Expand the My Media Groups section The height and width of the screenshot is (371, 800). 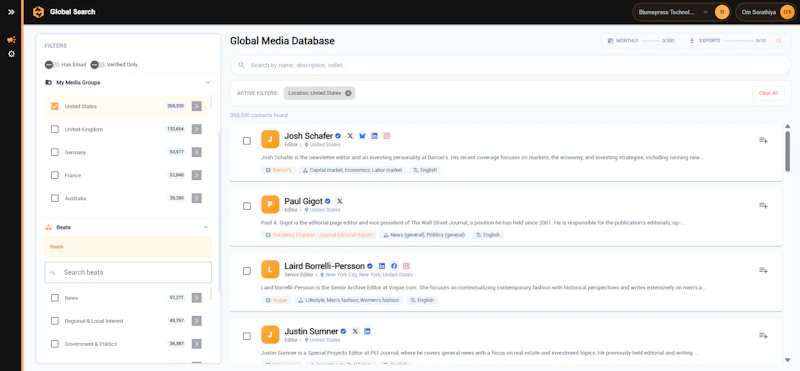[x=208, y=82]
